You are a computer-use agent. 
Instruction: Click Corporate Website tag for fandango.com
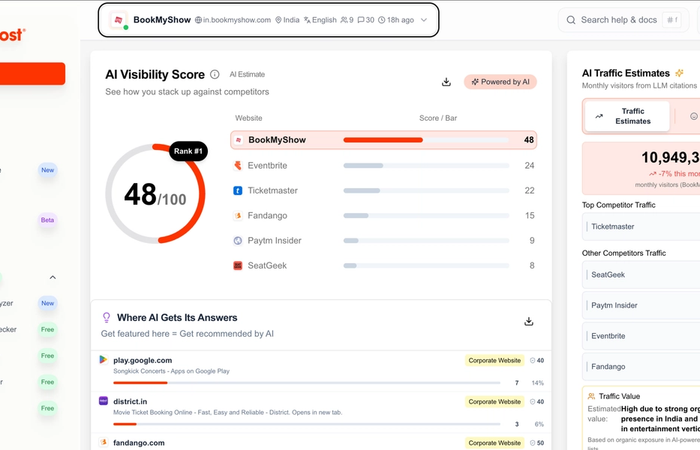pyautogui.click(x=495, y=443)
